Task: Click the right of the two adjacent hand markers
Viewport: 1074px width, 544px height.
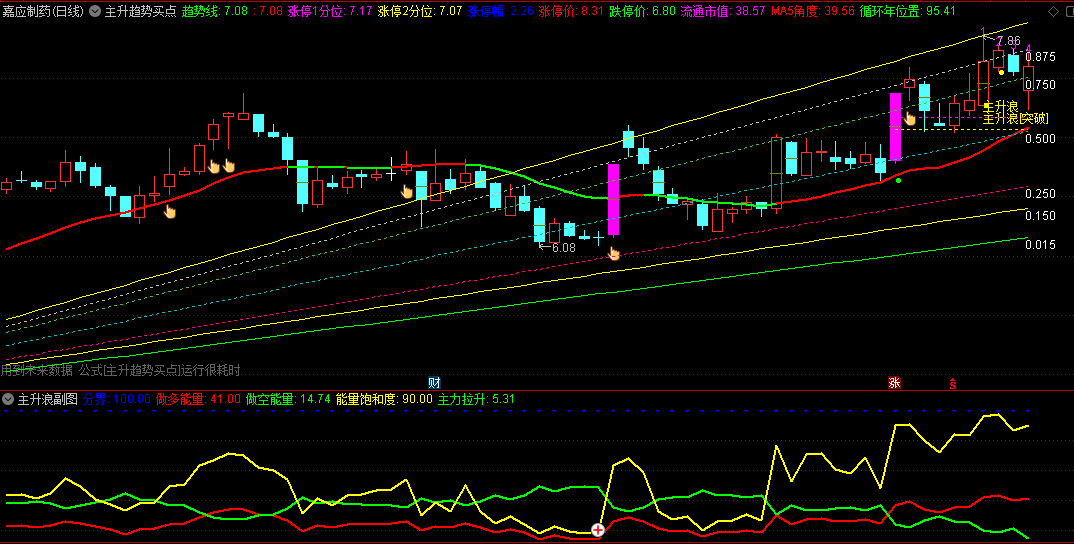Action: [229, 166]
